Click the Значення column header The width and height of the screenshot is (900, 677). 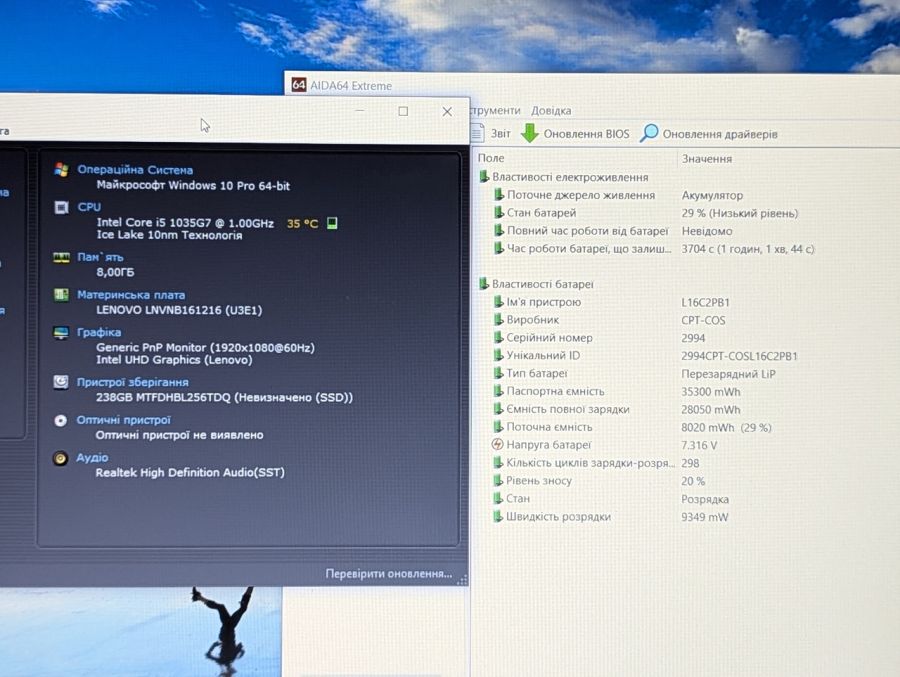click(707, 158)
